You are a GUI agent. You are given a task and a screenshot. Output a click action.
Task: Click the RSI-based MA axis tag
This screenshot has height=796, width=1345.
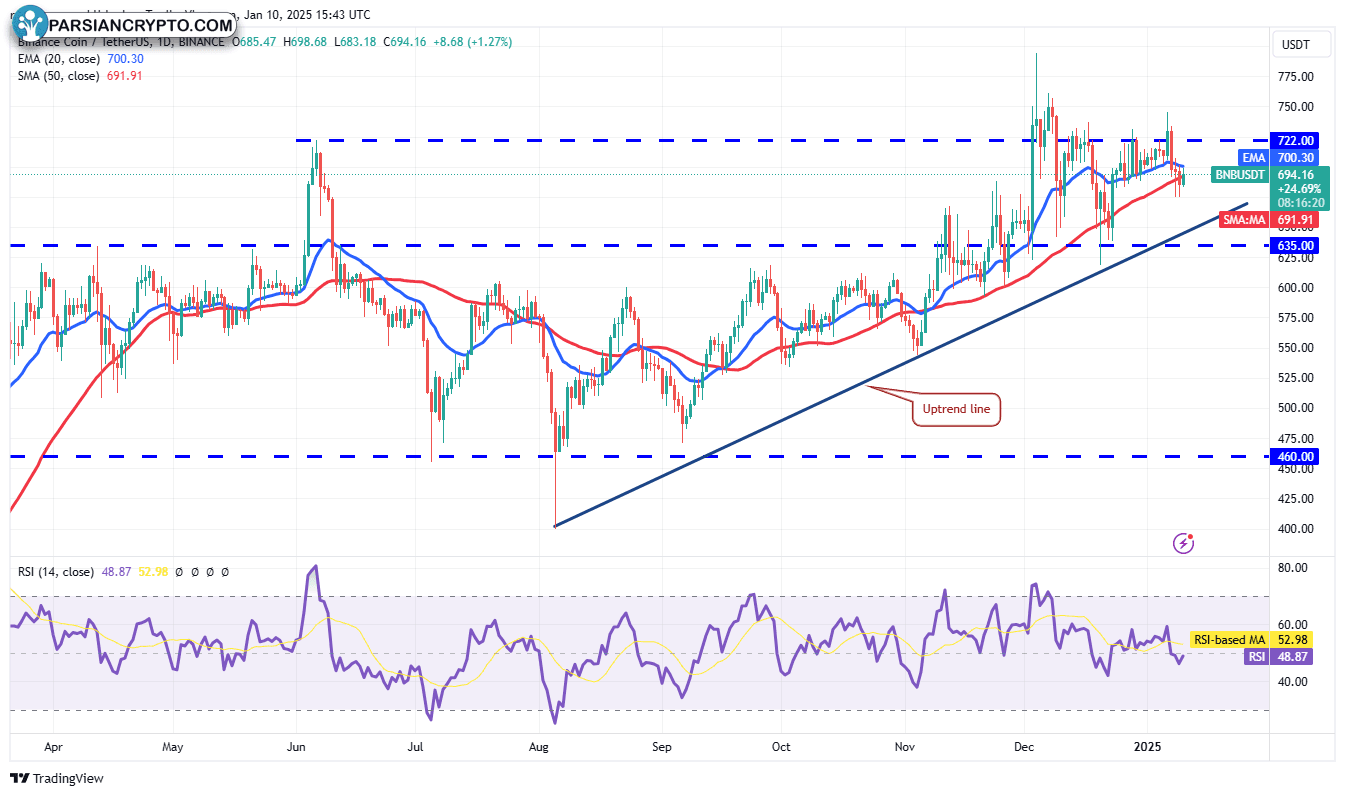tap(1230, 639)
